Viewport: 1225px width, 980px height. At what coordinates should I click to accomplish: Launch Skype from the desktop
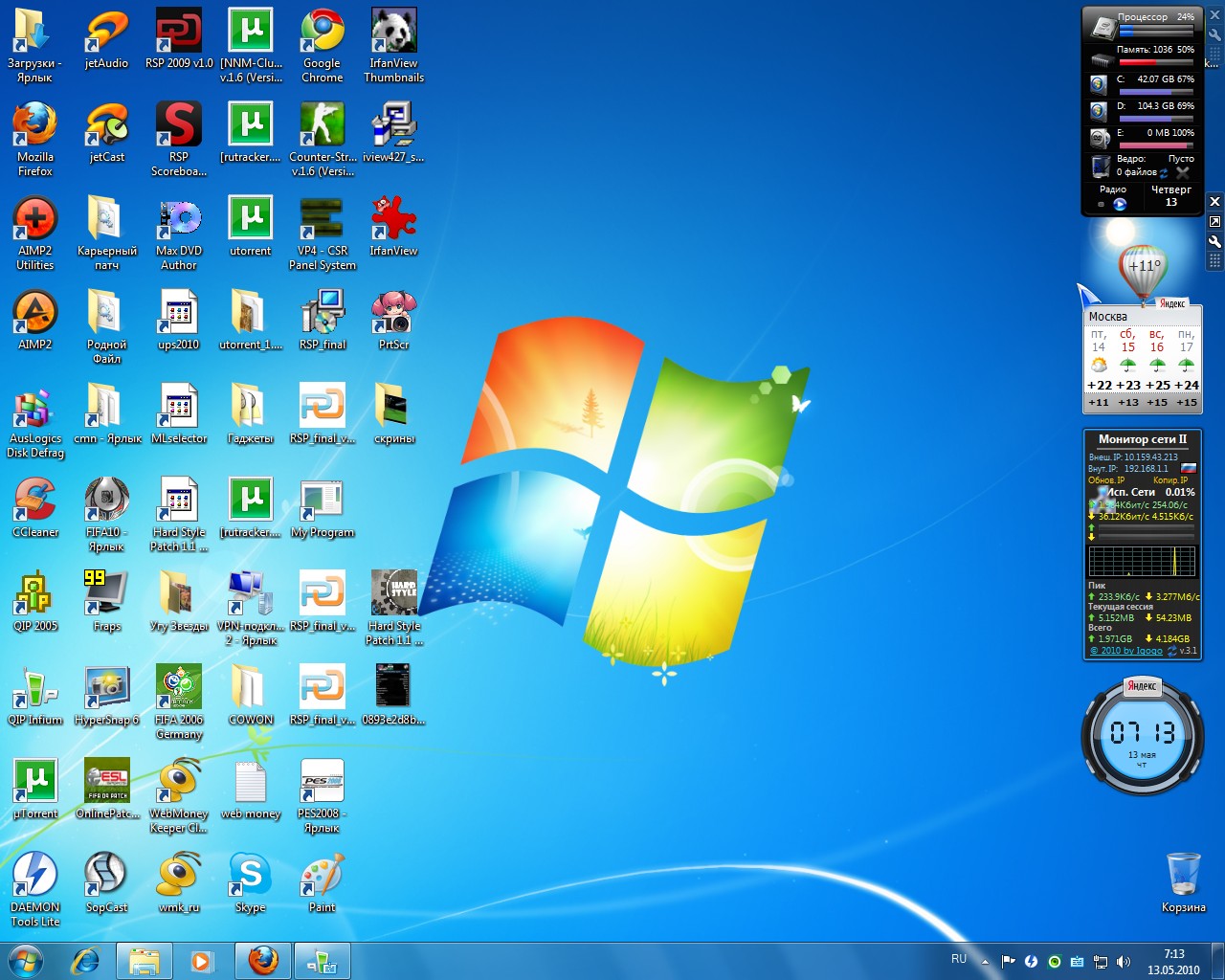251,882
